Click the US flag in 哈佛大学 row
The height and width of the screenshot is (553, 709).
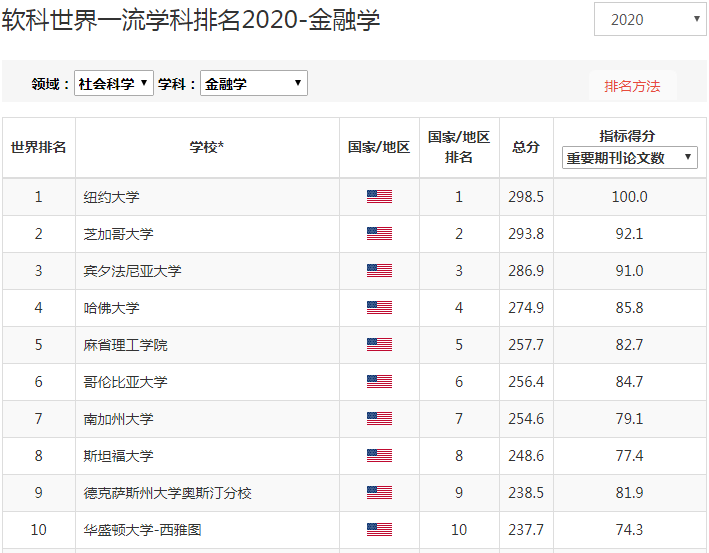tap(379, 308)
